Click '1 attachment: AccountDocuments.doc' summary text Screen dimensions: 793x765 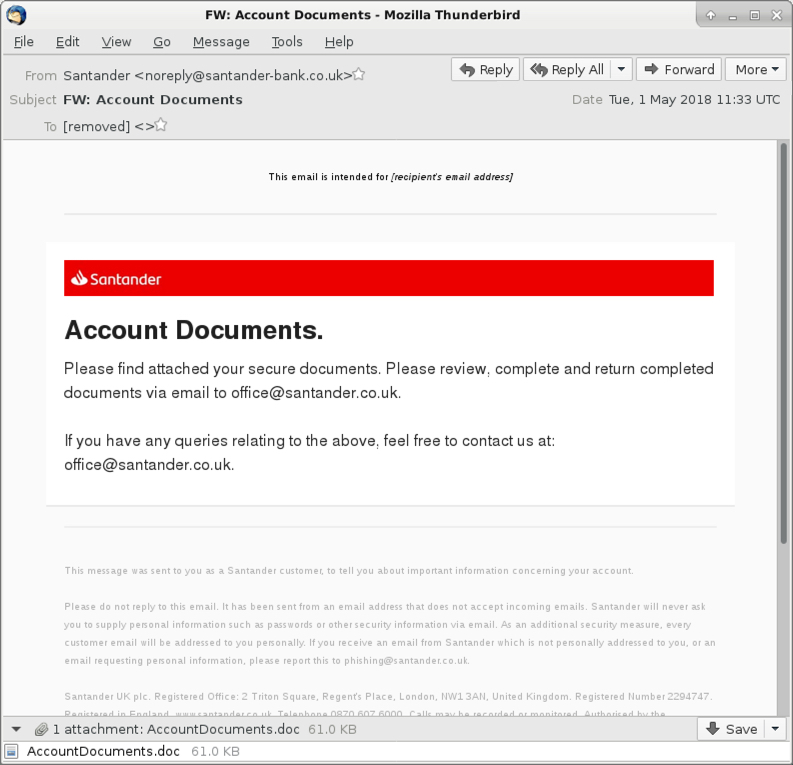tap(177, 729)
